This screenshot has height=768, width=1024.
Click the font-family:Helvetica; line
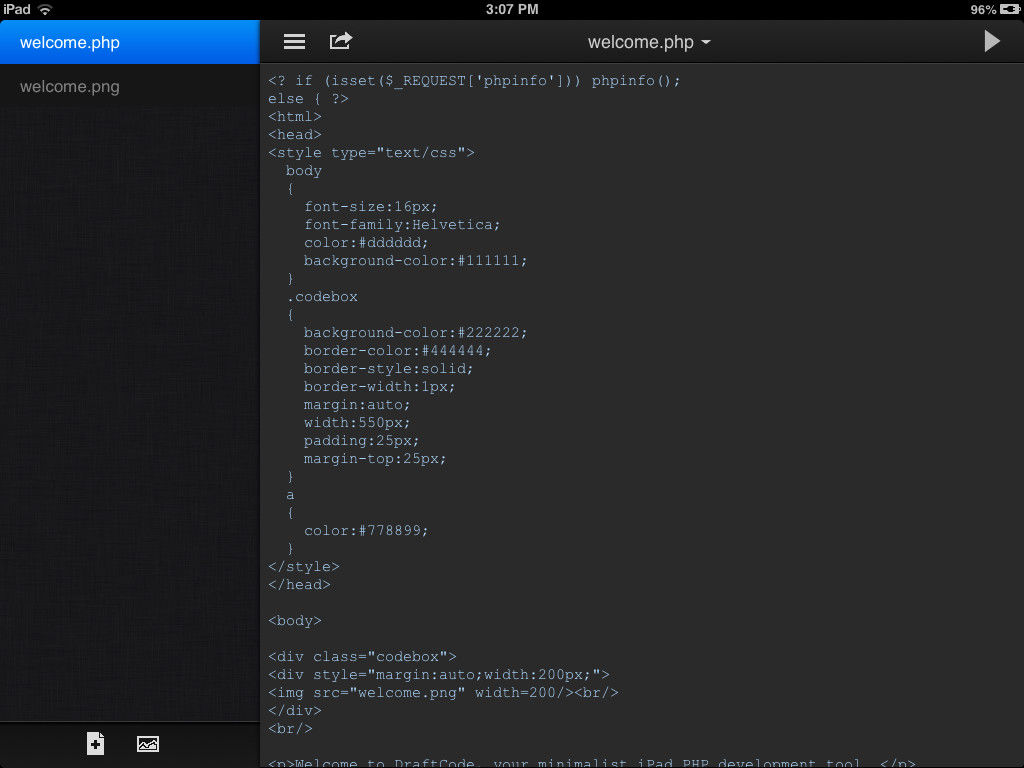point(402,225)
